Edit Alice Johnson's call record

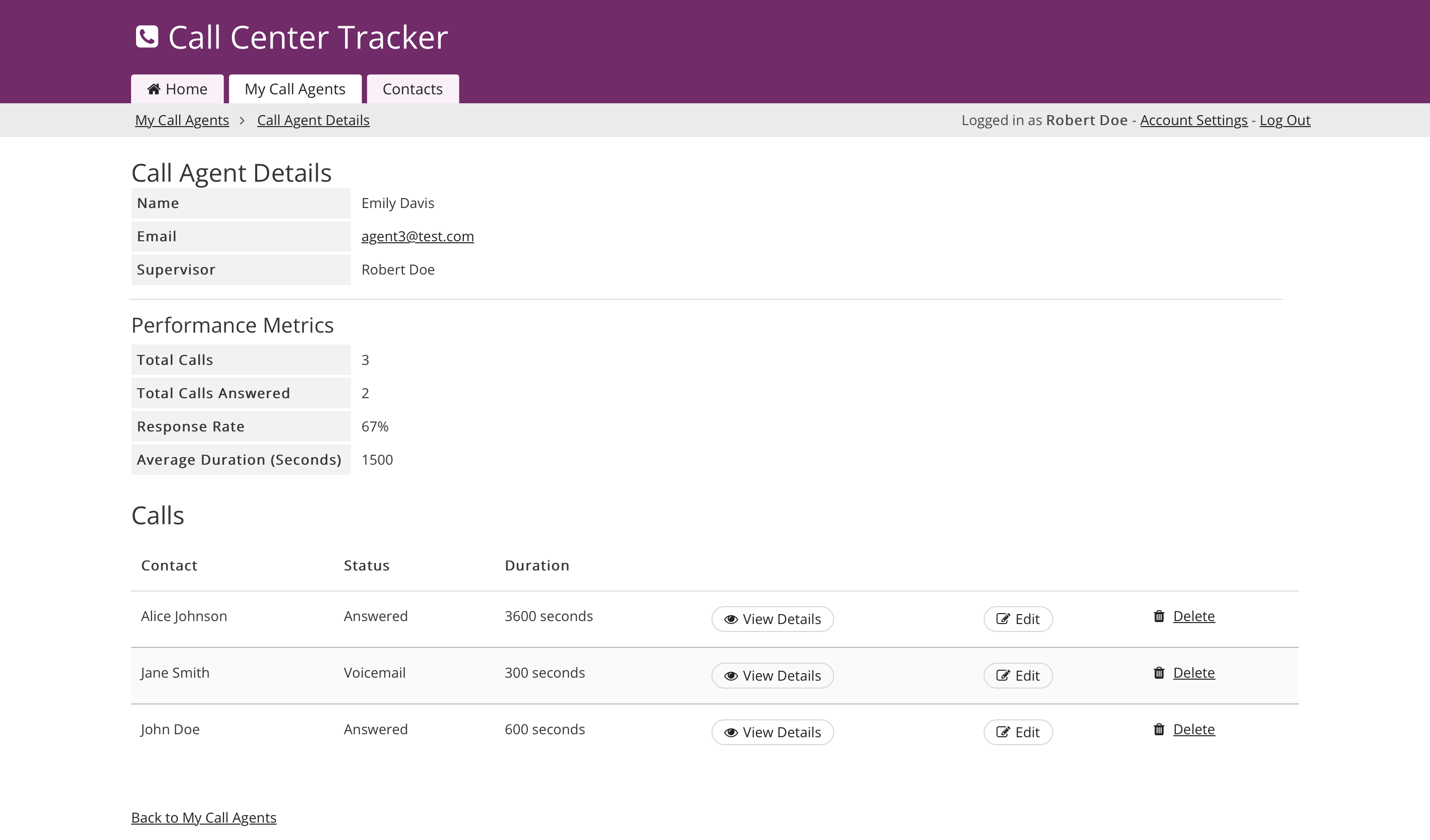1017,619
